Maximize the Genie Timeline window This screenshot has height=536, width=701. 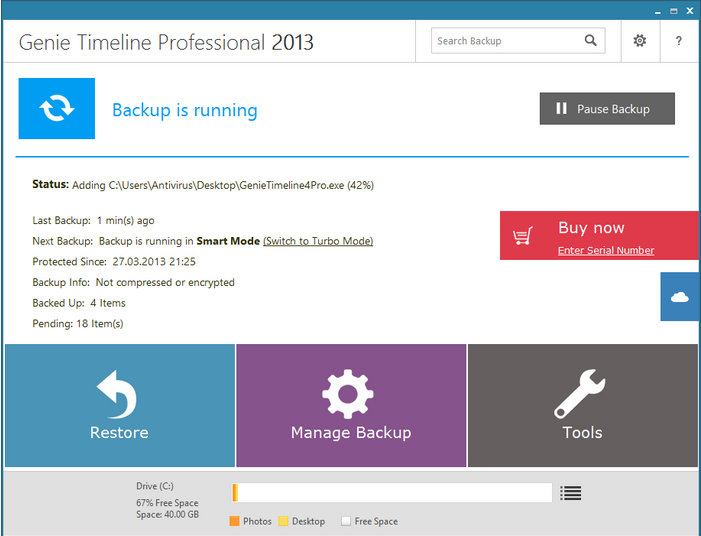[x=674, y=12]
